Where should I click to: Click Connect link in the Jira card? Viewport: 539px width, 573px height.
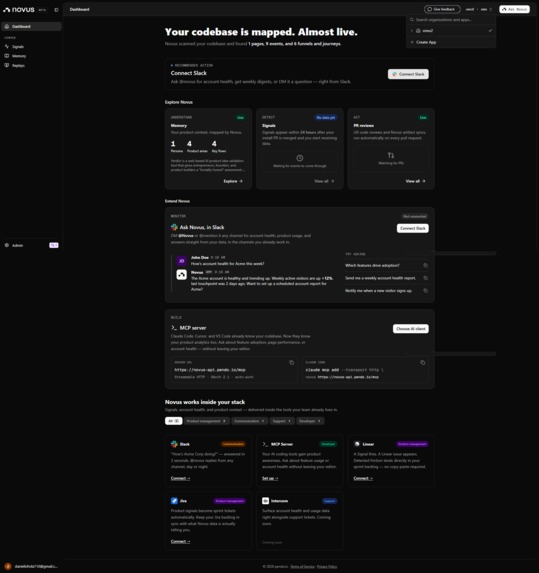(x=181, y=541)
